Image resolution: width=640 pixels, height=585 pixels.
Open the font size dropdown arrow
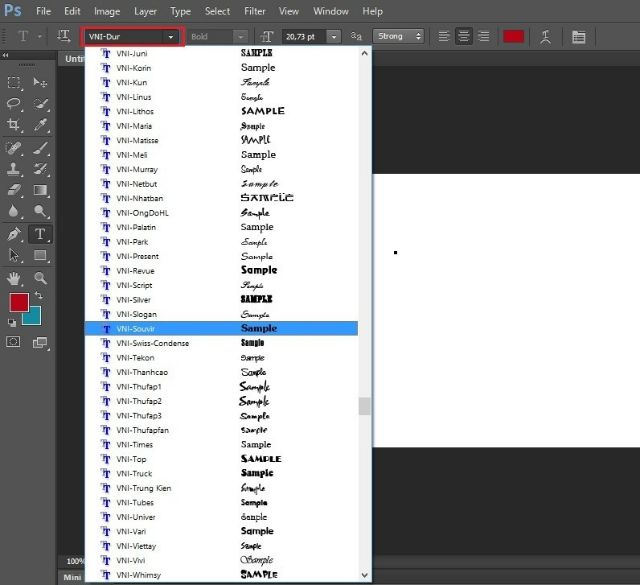pyautogui.click(x=334, y=37)
